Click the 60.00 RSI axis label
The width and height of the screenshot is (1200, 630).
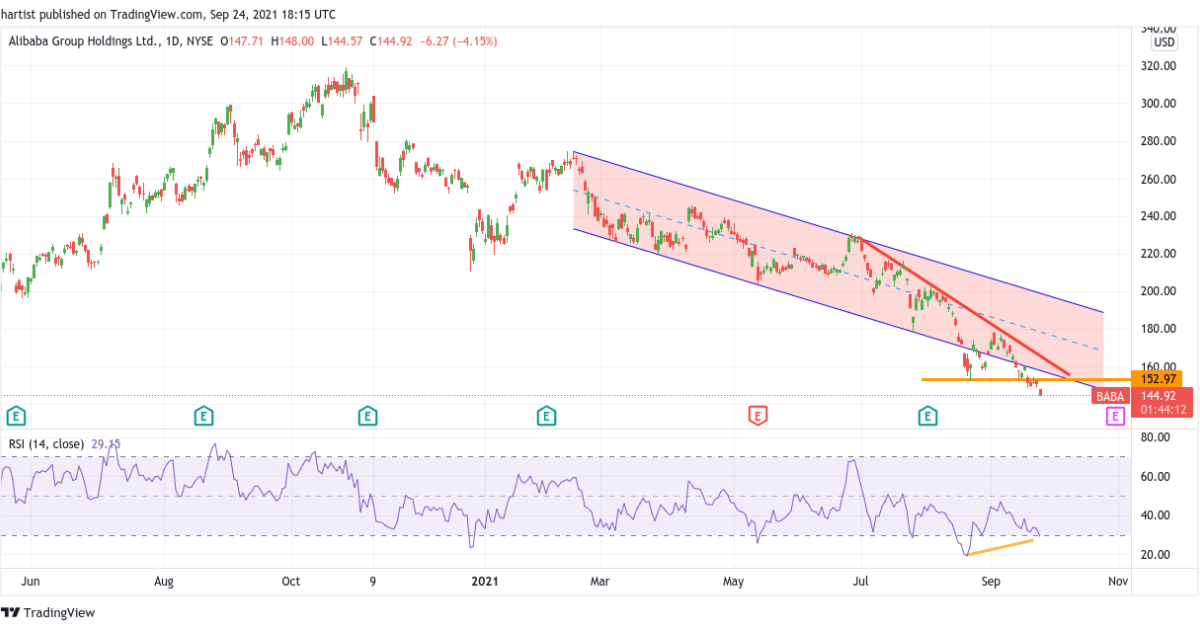[1157, 477]
